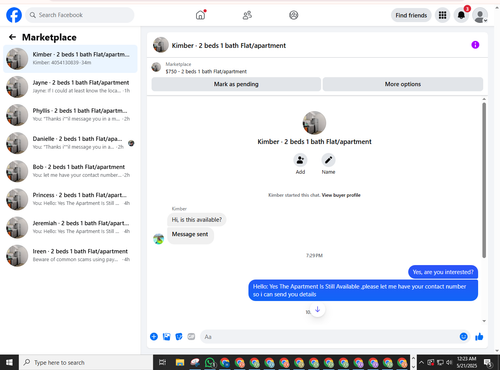Open the Home feed icon
Image resolution: width=500 pixels, height=370 pixels.
(x=200, y=15)
